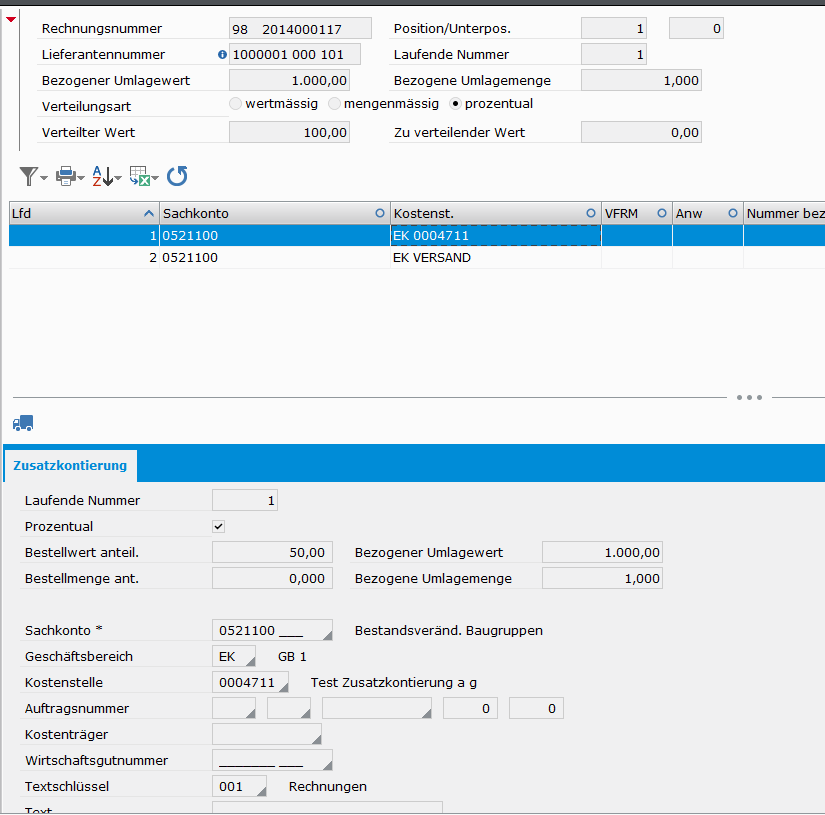This screenshot has width=825, height=815.
Task: Click the Excel export icon
Action: (139, 176)
